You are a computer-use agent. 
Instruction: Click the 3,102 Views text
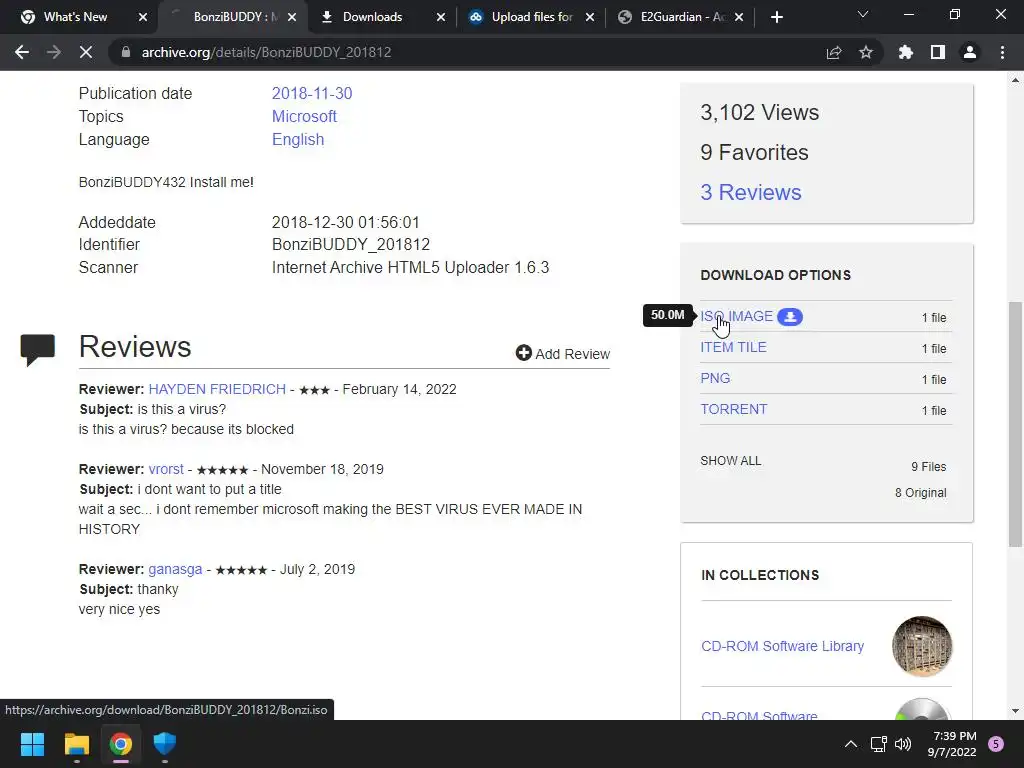760,112
